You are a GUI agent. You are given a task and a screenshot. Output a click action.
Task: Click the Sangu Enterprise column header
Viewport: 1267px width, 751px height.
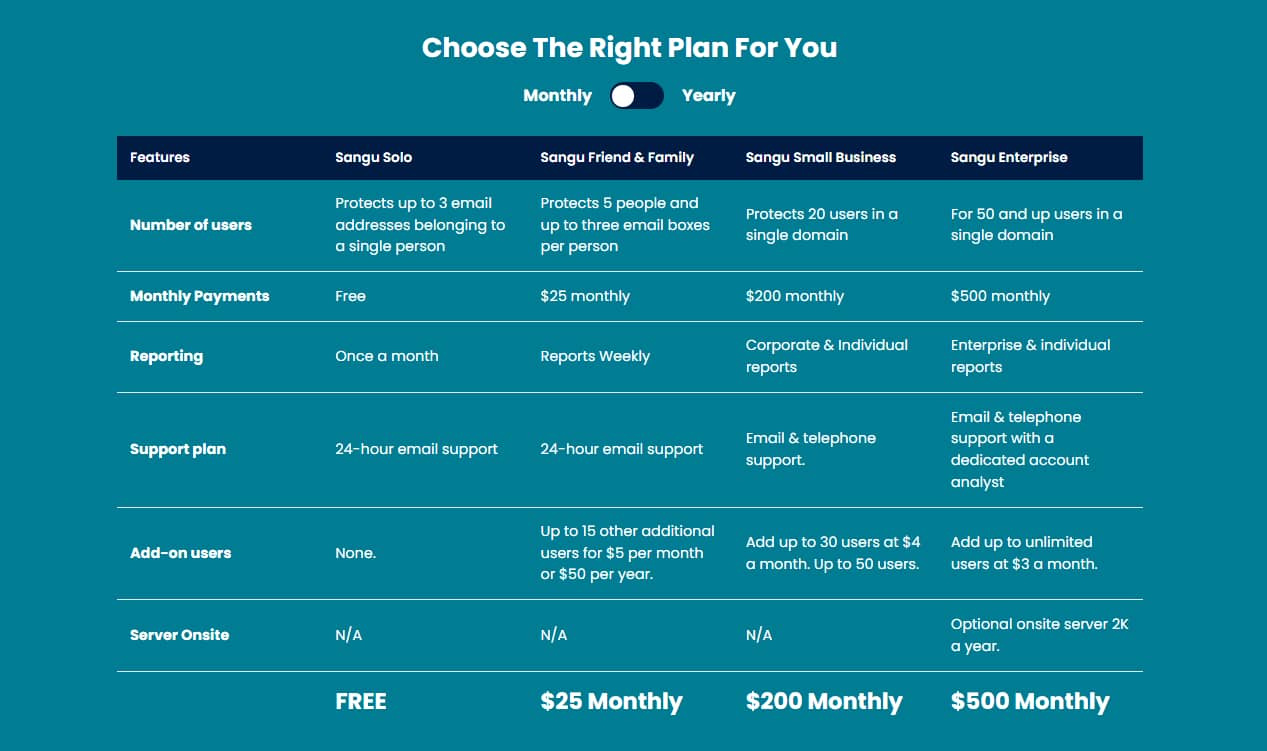(x=1009, y=157)
